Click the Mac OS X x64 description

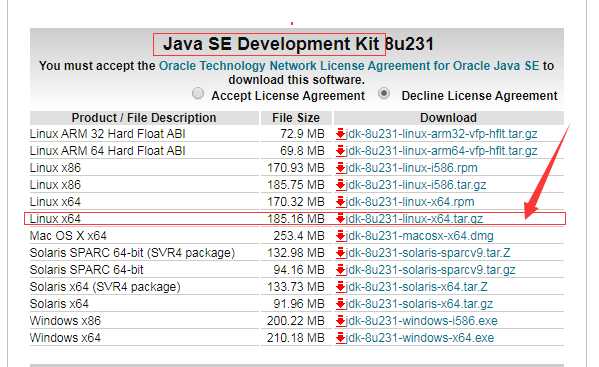coord(68,236)
